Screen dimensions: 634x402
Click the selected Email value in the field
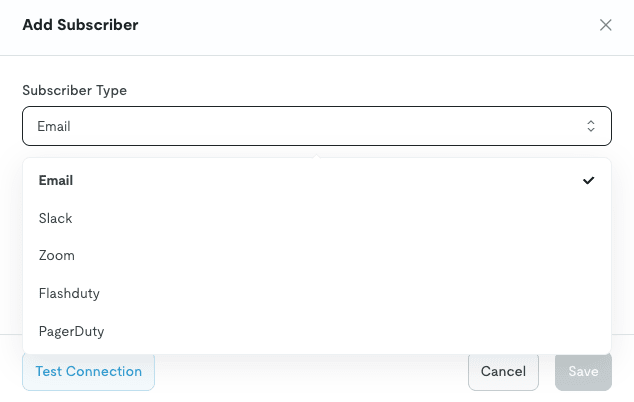pos(54,127)
